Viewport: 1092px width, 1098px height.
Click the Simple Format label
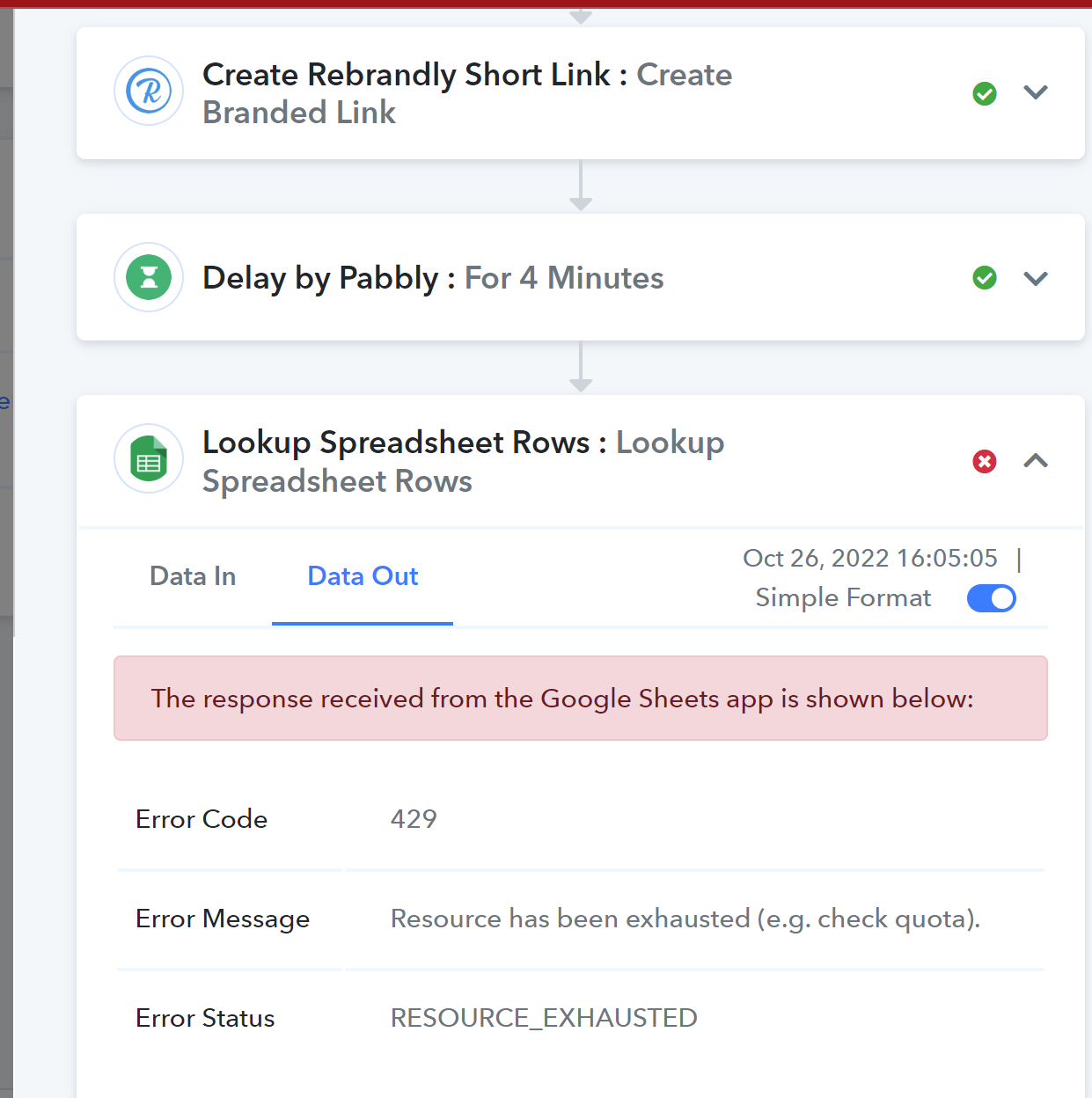coord(843,597)
